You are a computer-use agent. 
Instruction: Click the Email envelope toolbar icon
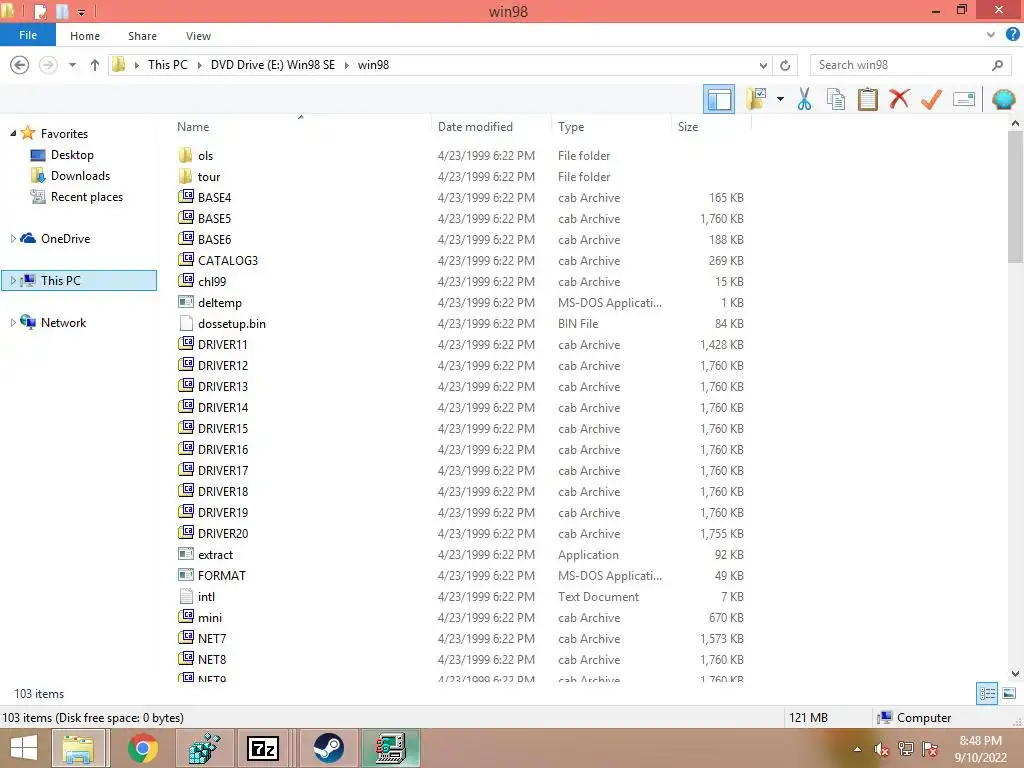point(964,99)
